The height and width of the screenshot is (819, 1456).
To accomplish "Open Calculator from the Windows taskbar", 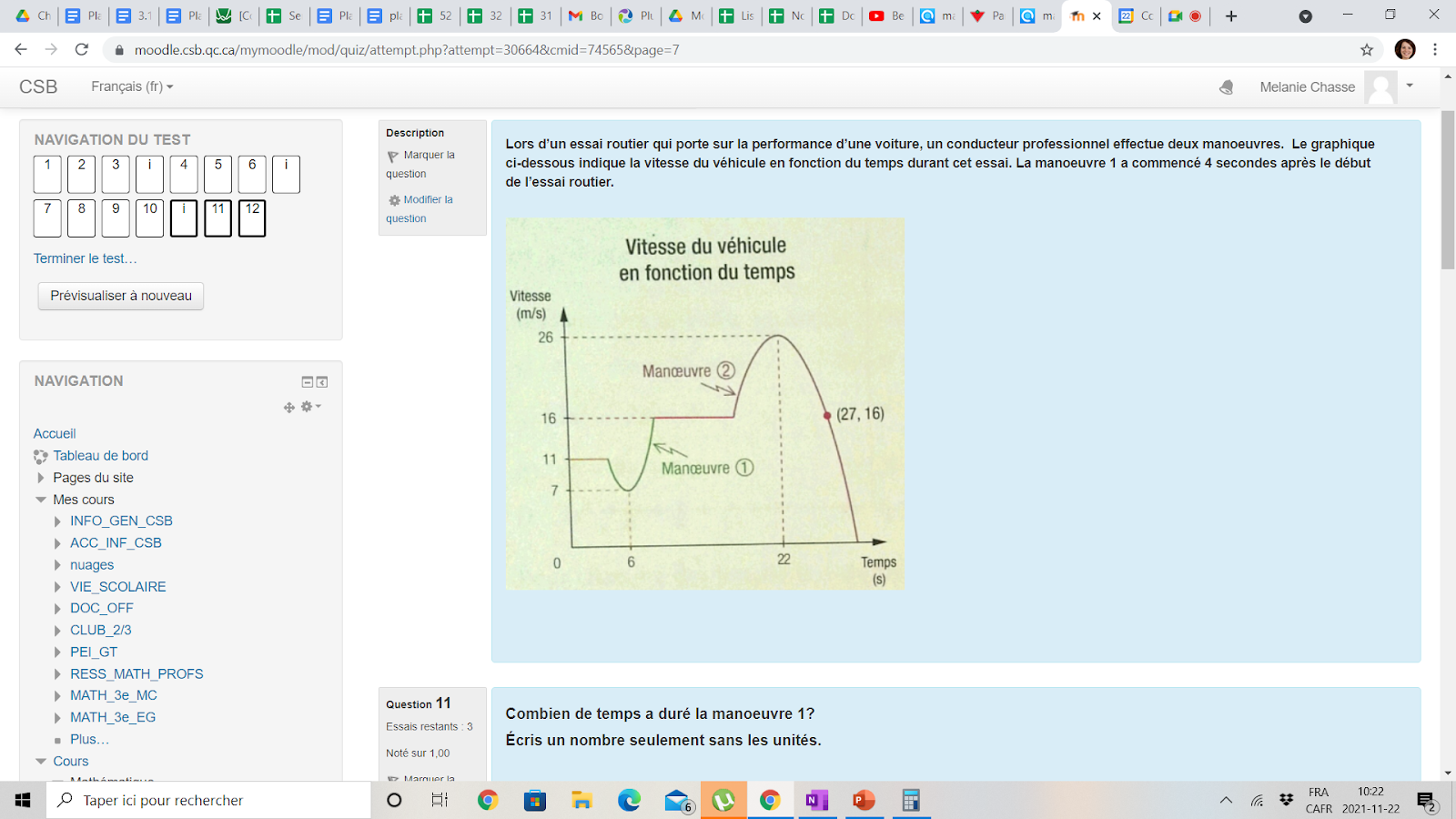I will click(x=911, y=800).
